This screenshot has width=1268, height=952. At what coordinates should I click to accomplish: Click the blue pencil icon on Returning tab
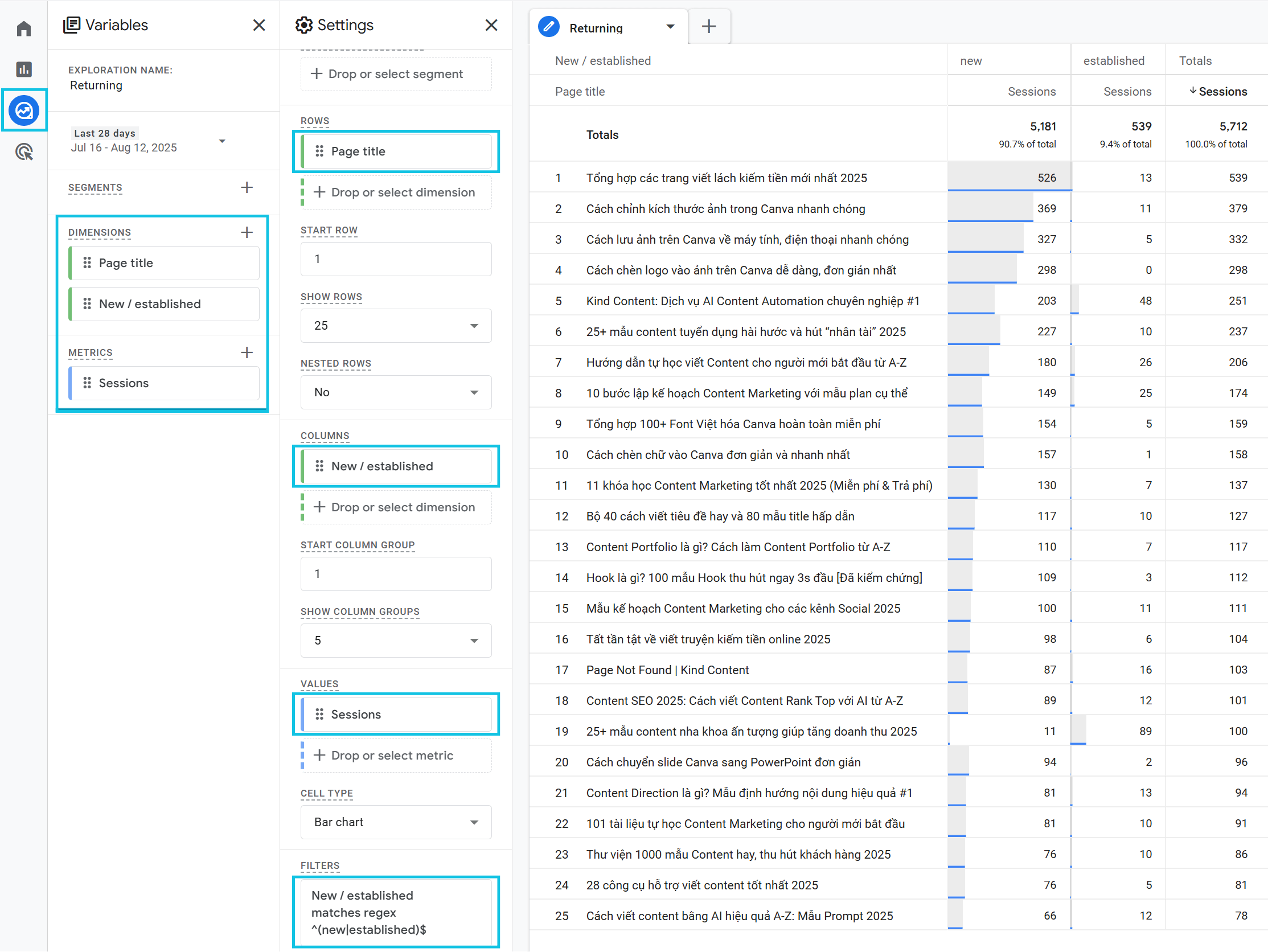548,26
